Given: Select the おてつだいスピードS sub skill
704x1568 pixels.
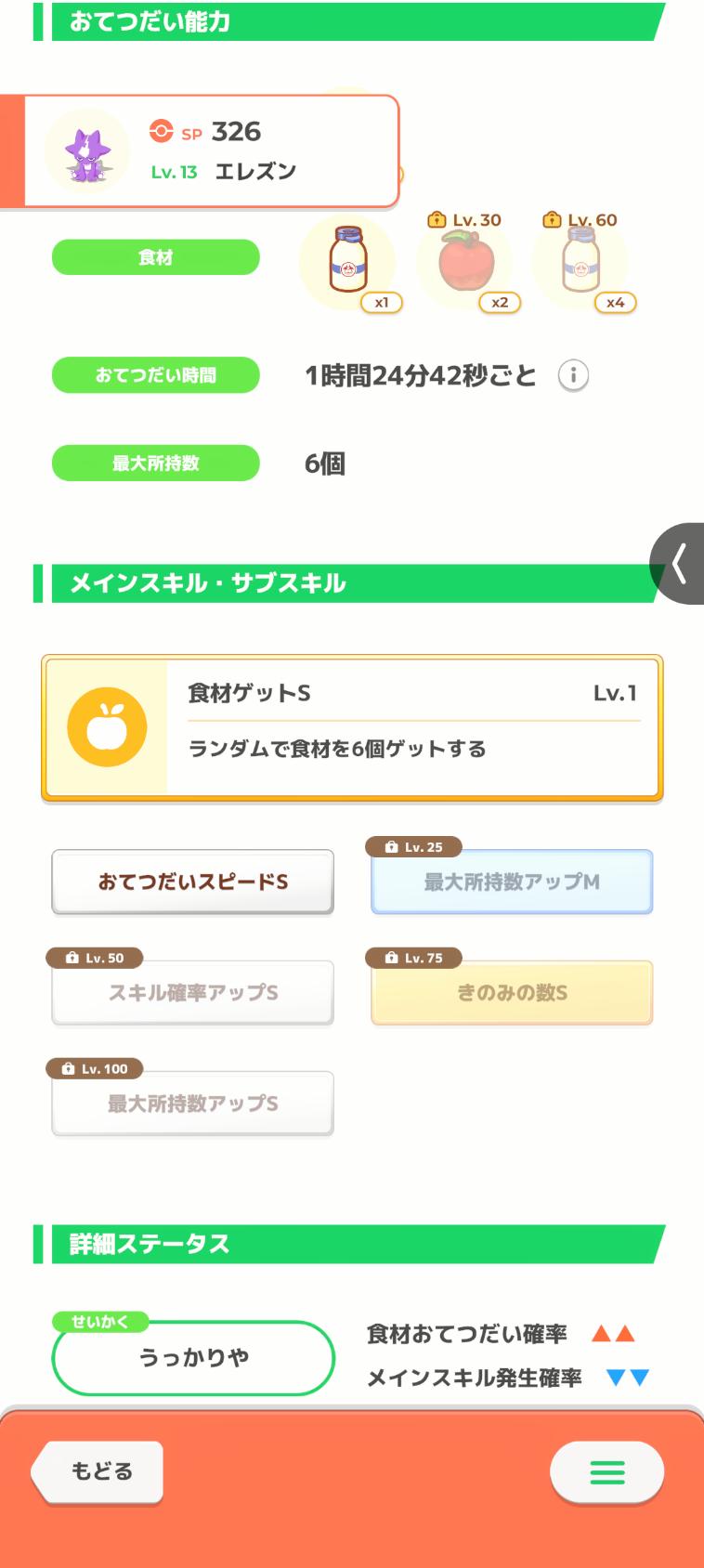Looking at the screenshot, I should click(x=192, y=882).
